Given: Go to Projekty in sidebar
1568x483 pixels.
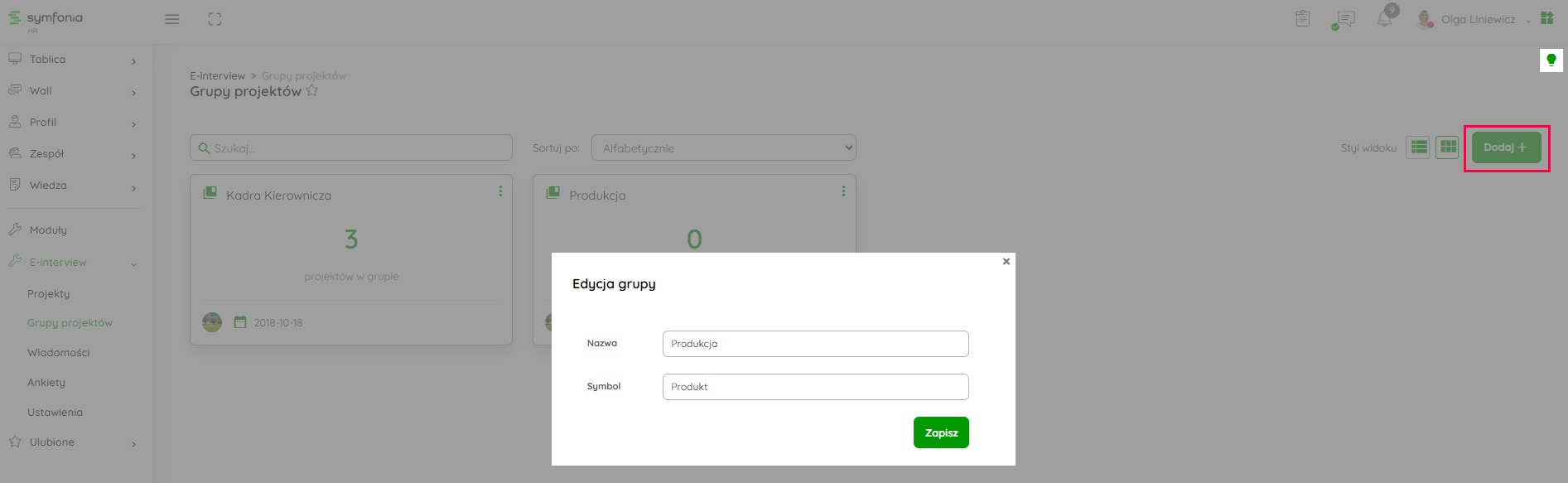Looking at the screenshot, I should 49,294.
